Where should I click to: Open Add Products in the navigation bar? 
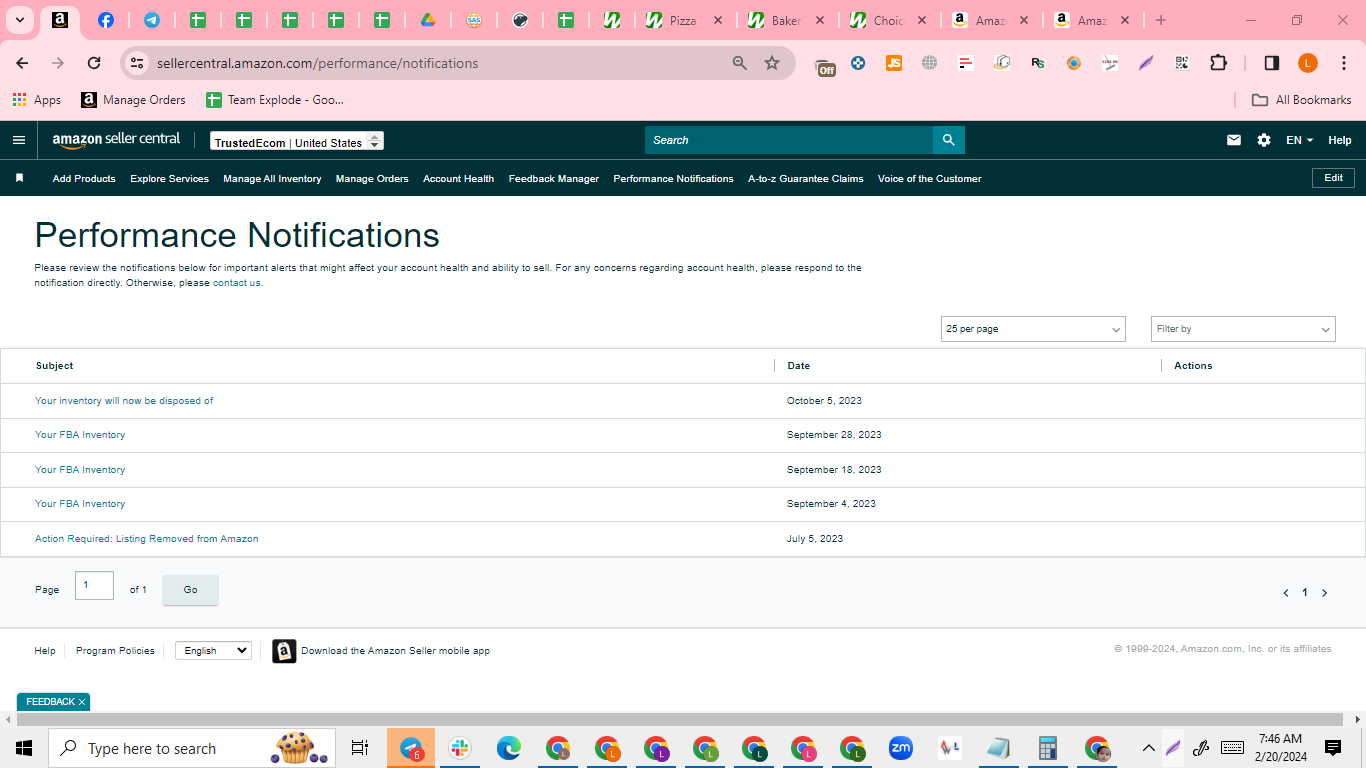[x=84, y=179]
